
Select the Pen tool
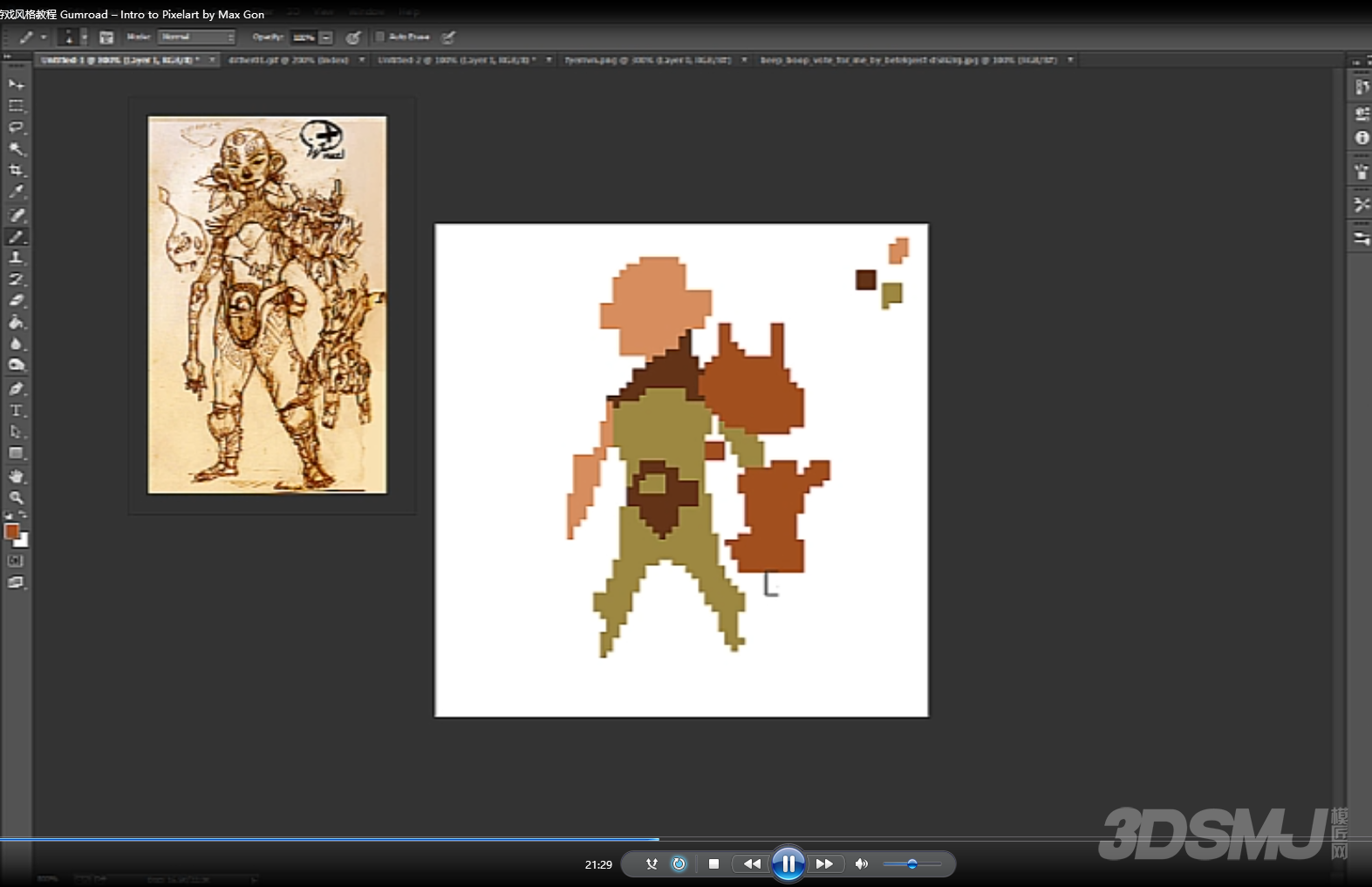pos(16,389)
